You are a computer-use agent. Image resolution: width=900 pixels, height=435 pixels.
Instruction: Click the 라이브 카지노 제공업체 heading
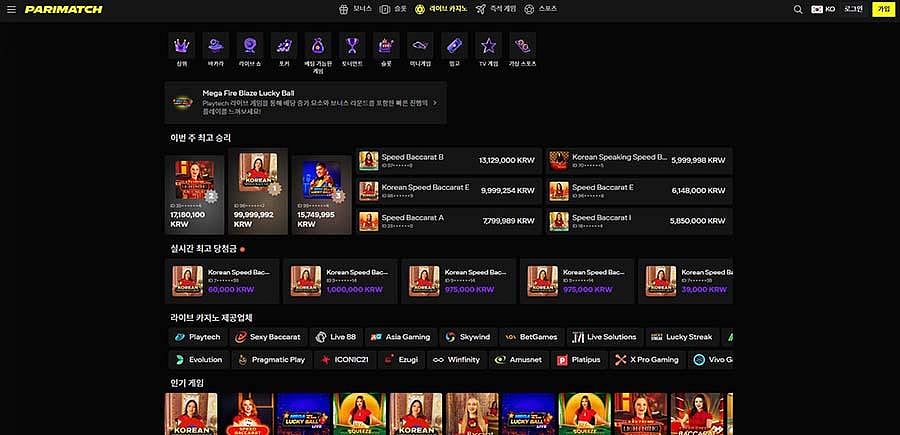click(211, 317)
